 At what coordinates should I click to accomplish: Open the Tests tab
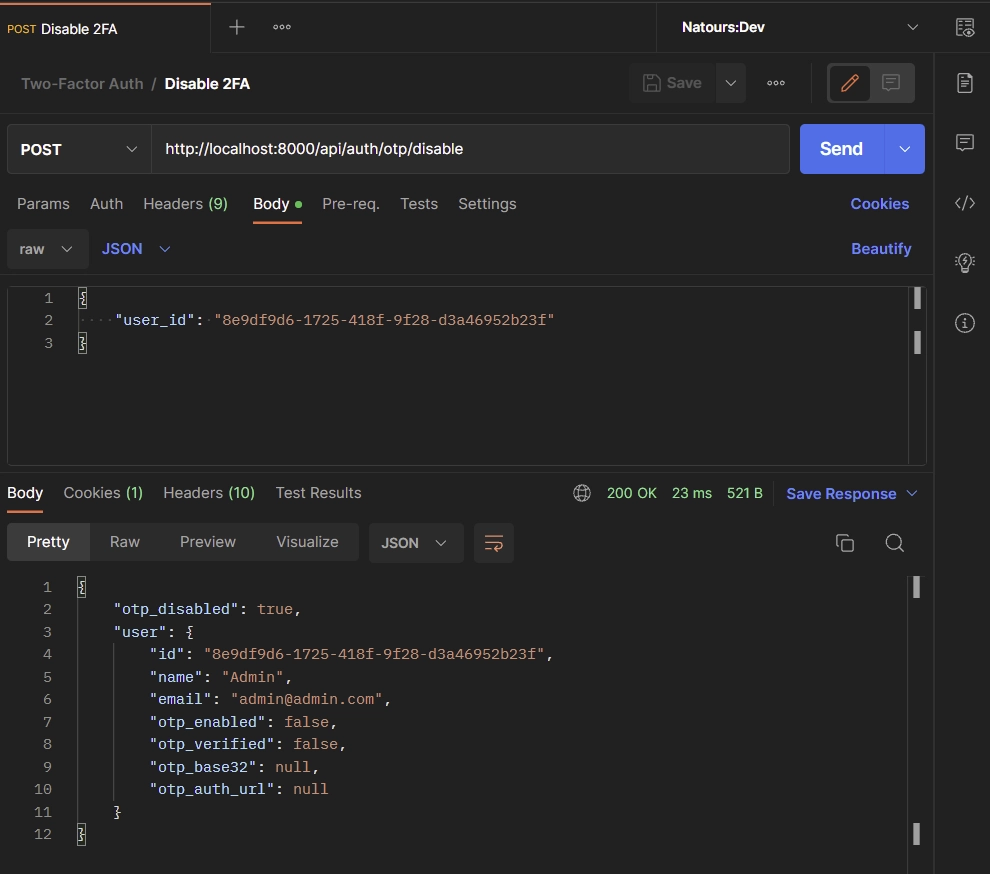419,204
